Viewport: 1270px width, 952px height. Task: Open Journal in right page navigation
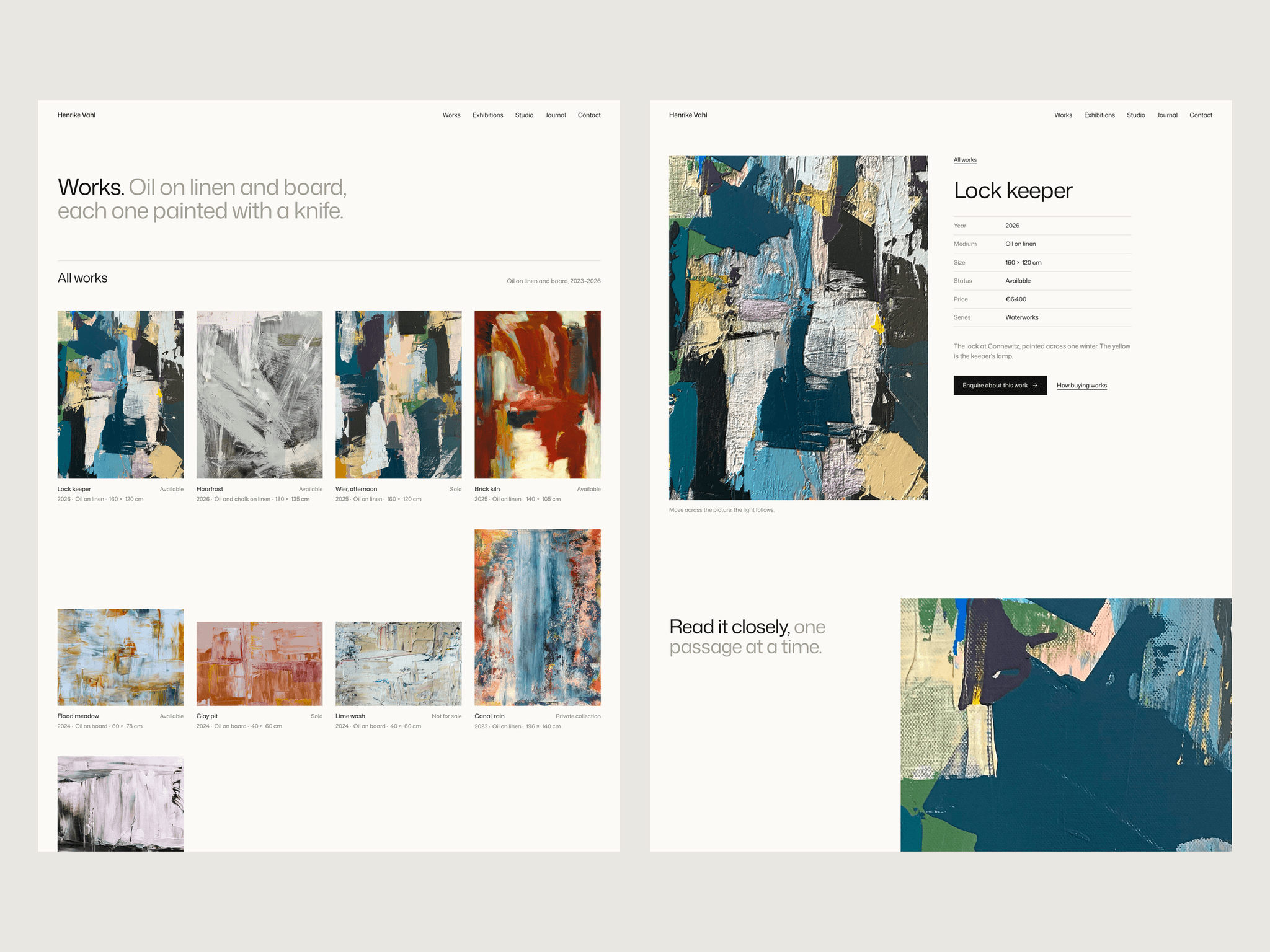click(x=1167, y=115)
